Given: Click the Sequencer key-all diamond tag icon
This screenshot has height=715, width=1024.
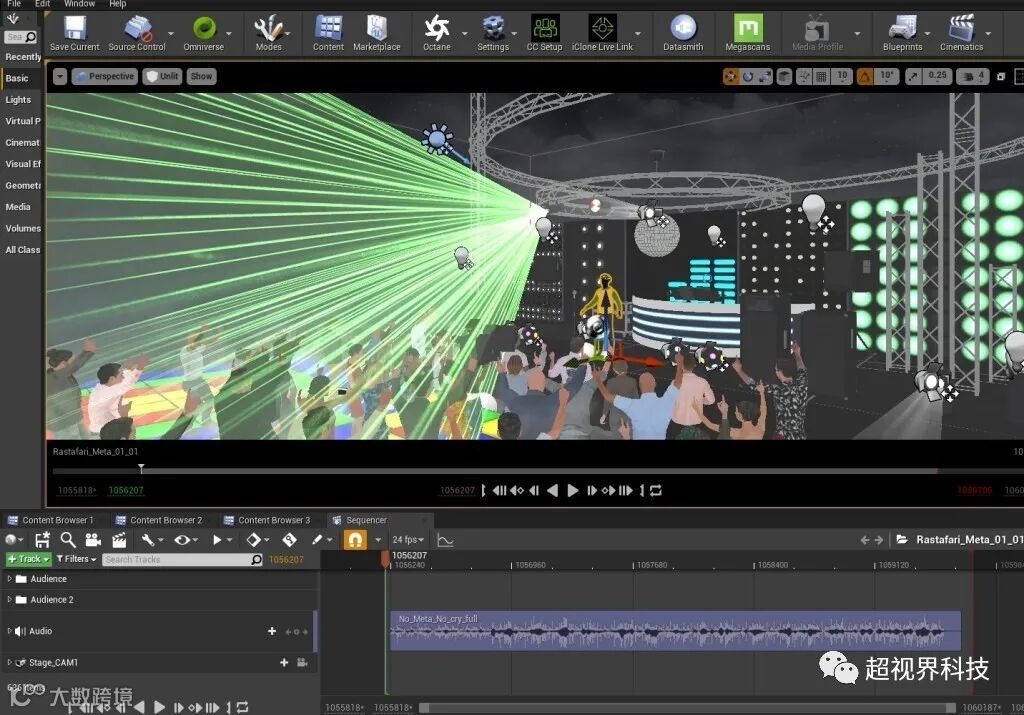Looking at the screenshot, I should point(289,539).
